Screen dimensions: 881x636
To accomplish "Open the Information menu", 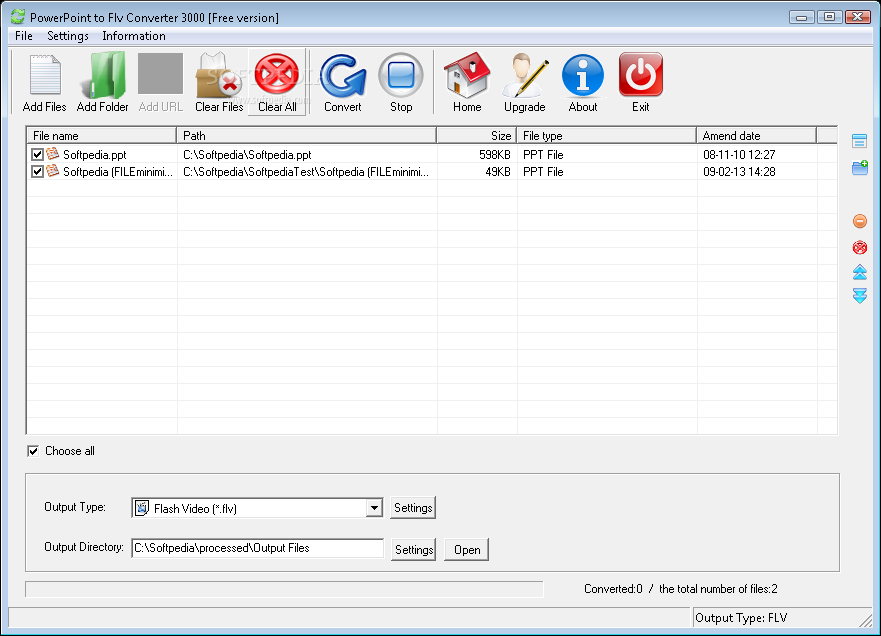I will (134, 36).
